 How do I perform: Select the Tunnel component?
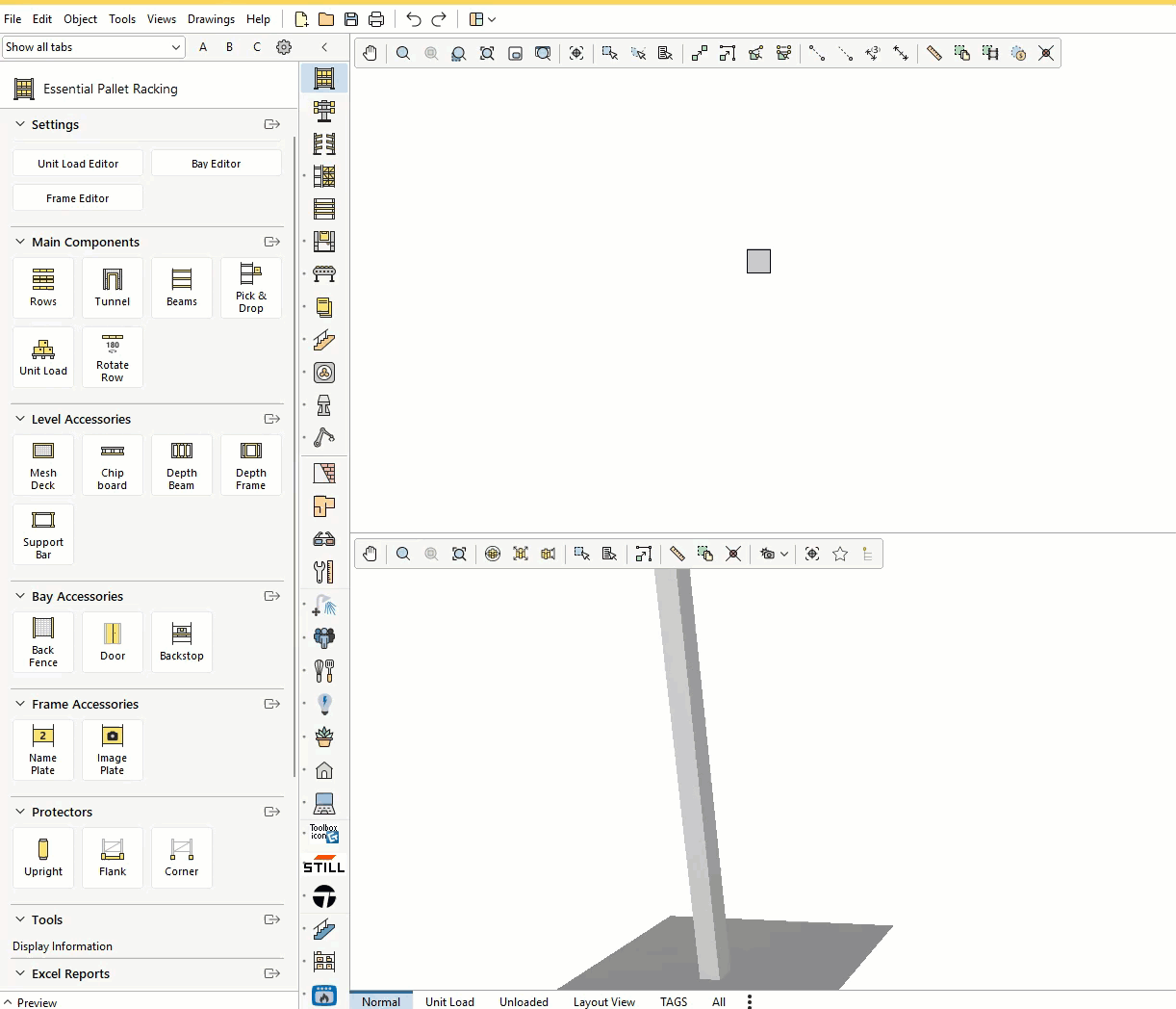(x=113, y=288)
